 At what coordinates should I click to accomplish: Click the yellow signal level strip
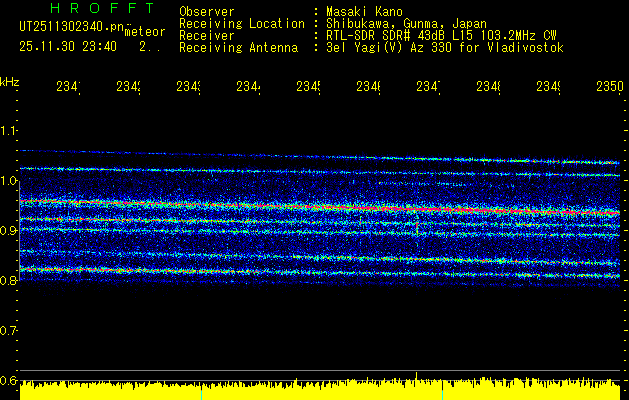[x=320, y=390]
